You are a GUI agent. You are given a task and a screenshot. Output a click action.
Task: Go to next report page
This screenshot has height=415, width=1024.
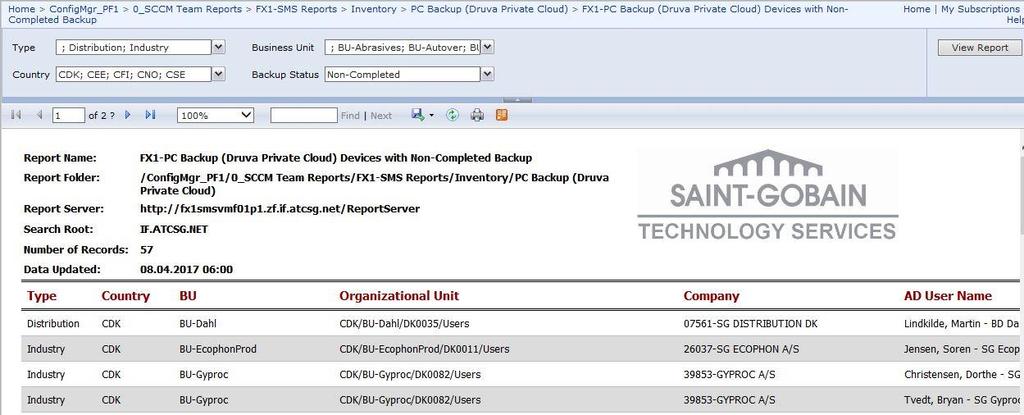(128, 115)
